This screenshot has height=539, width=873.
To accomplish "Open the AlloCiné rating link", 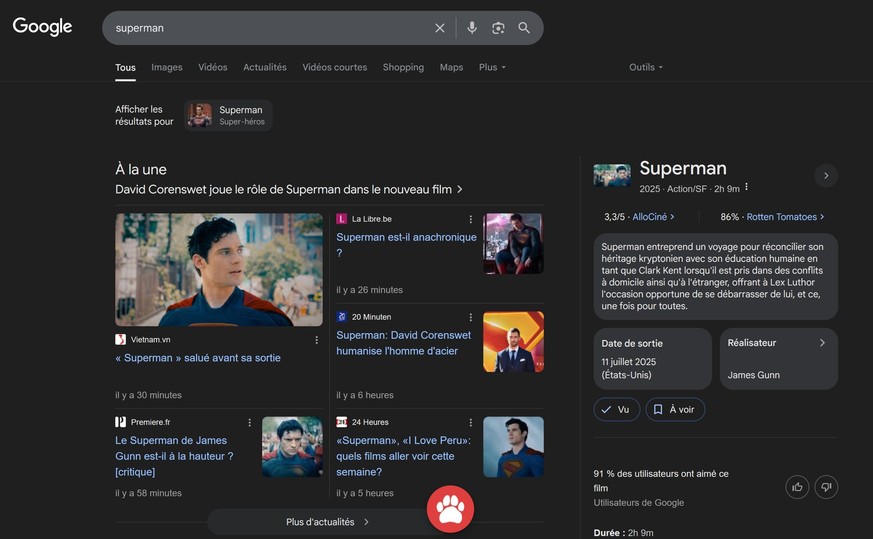I will pos(653,217).
